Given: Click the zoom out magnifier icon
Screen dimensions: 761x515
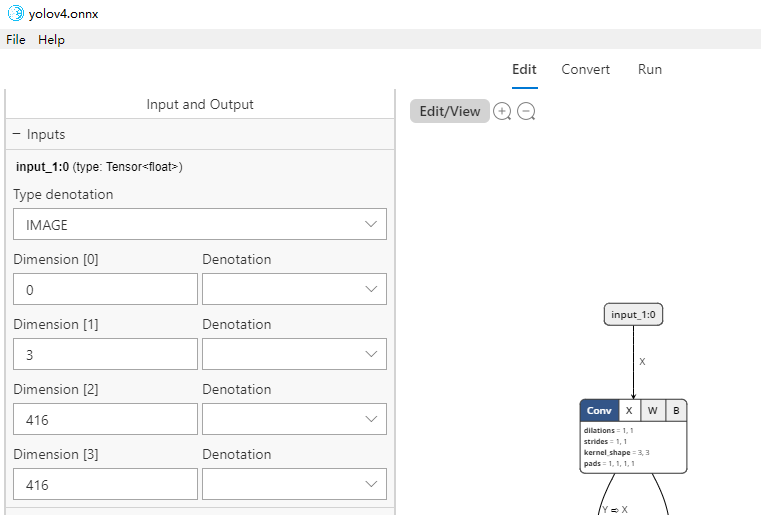Looking at the screenshot, I should [x=526, y=111].
